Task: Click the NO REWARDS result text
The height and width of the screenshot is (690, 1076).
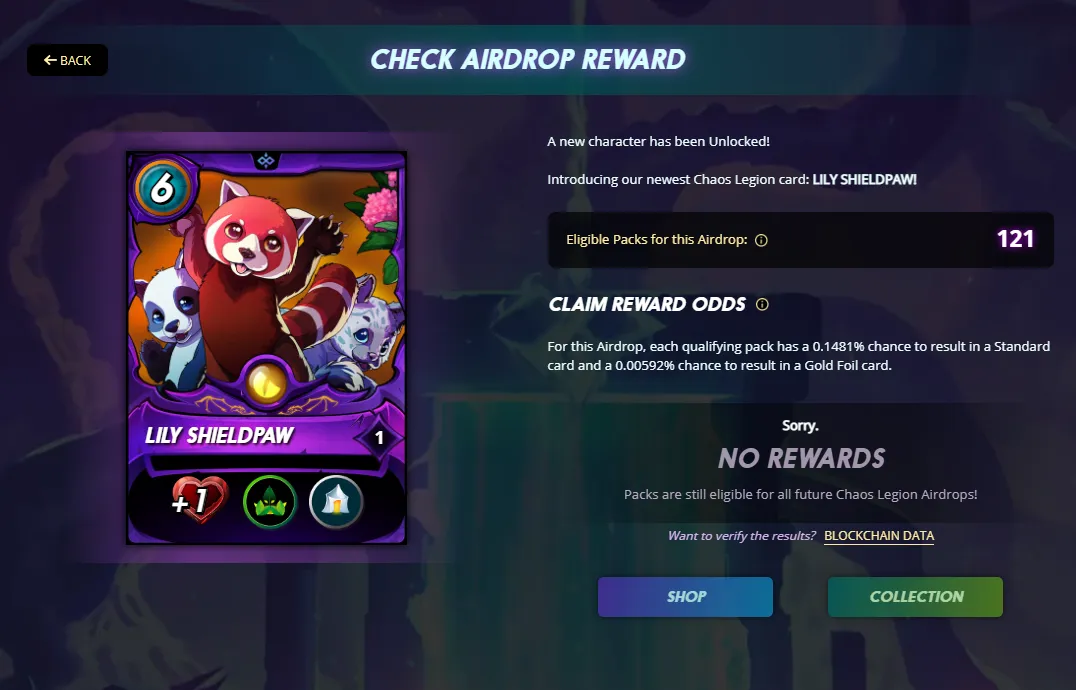Action: tap(802, 458)
